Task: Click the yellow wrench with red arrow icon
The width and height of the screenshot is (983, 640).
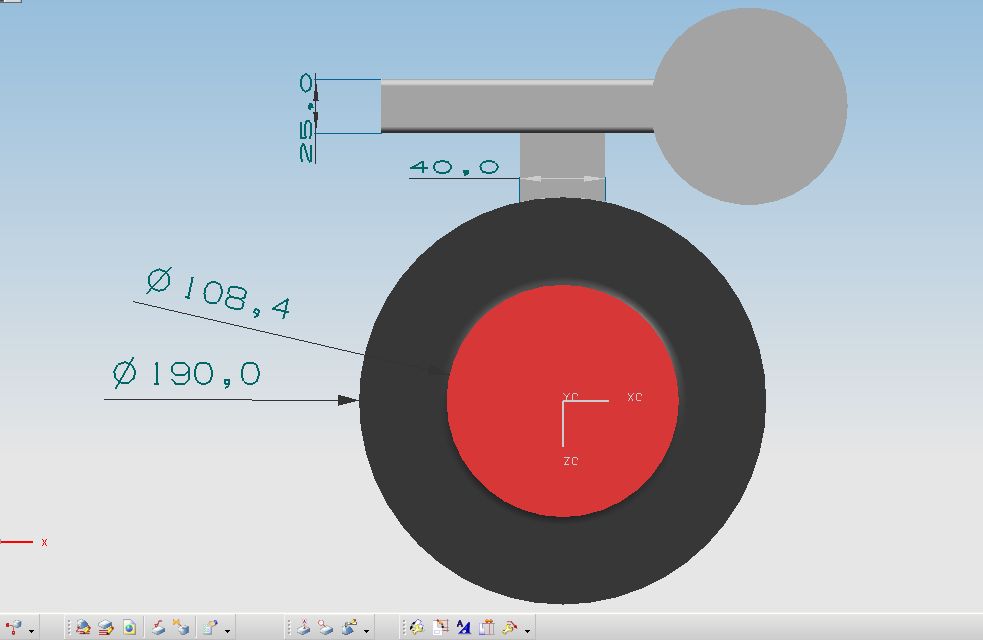Action: 510,627
